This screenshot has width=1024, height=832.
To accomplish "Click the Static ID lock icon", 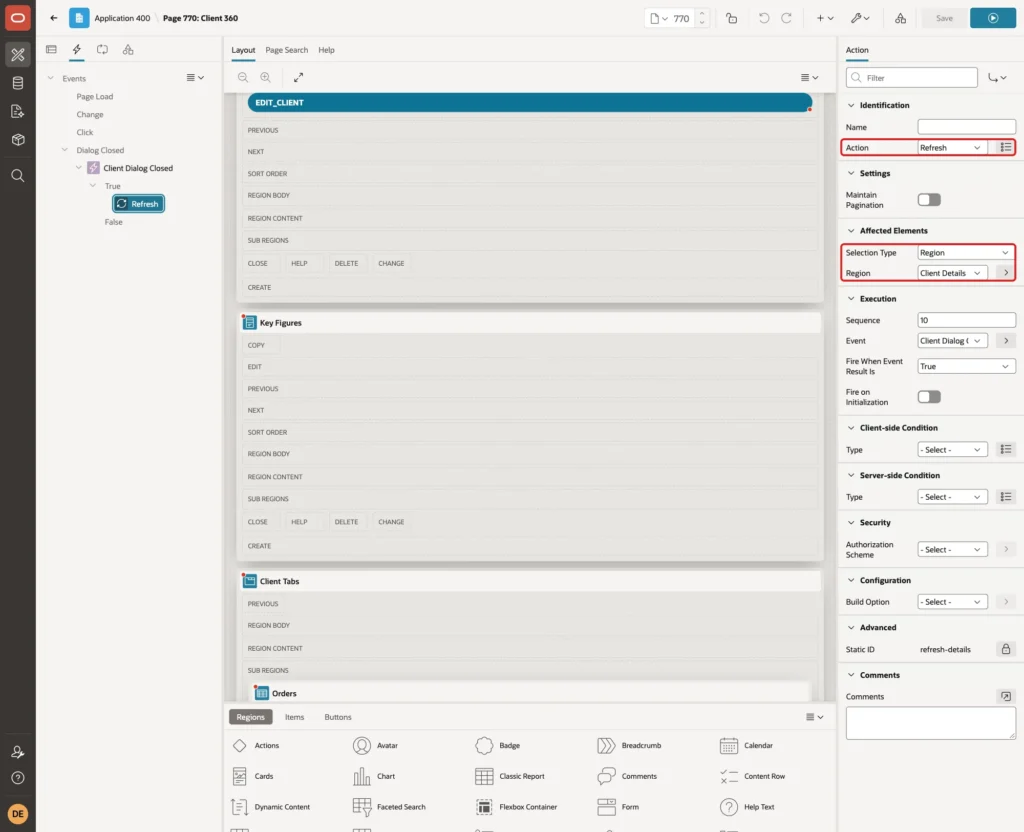I will tap(1006, 649).
